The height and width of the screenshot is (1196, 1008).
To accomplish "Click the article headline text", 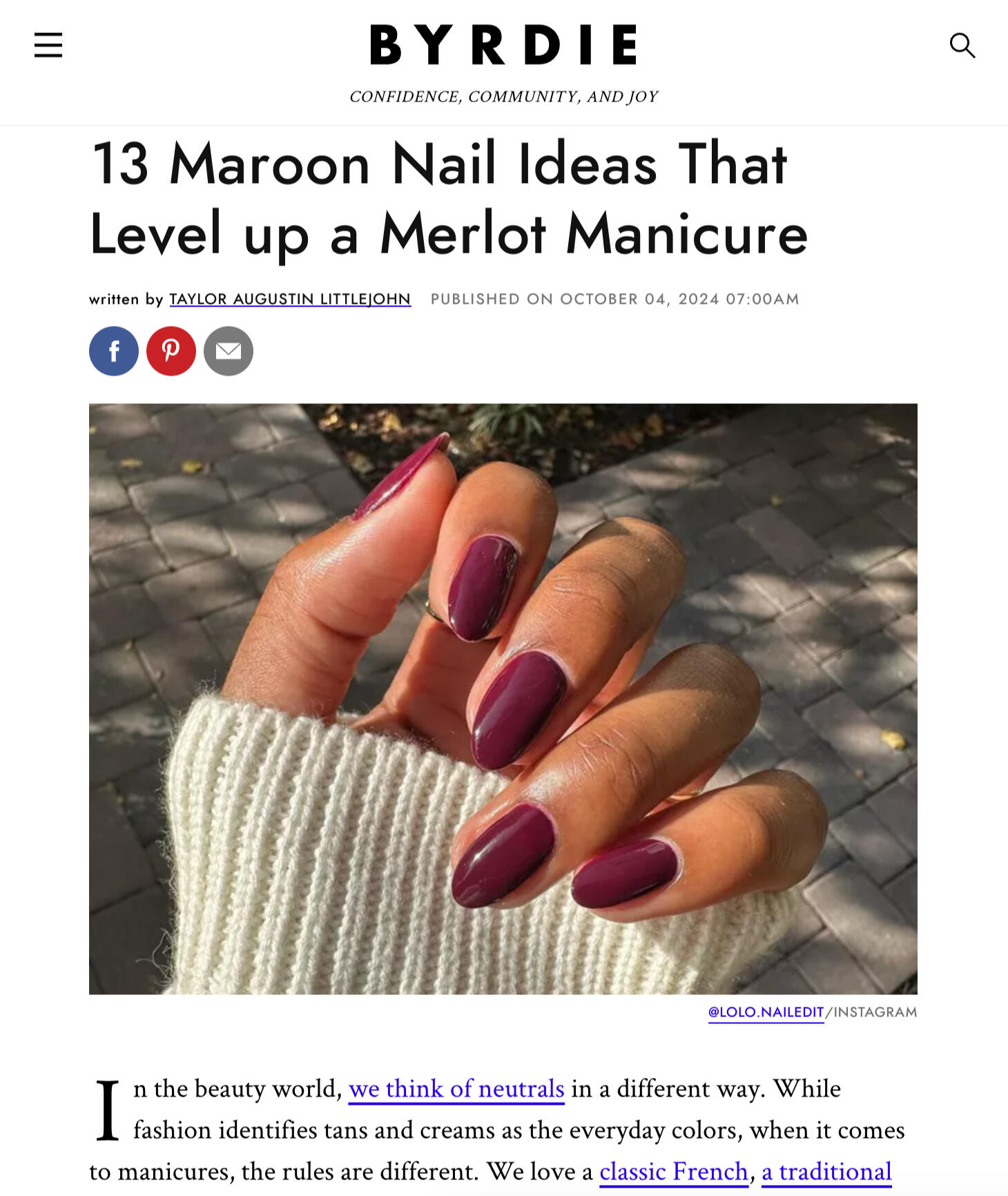I will 449,198.
